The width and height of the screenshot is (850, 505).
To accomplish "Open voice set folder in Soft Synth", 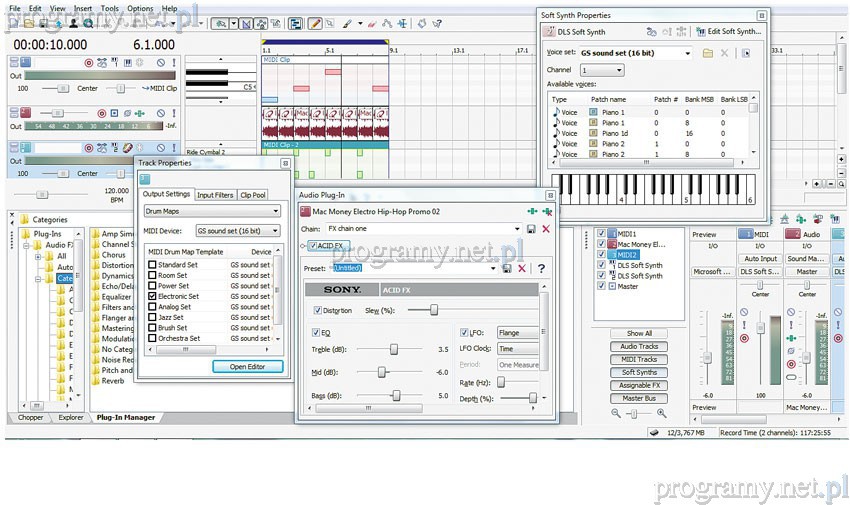I will (x=707, y=52).
